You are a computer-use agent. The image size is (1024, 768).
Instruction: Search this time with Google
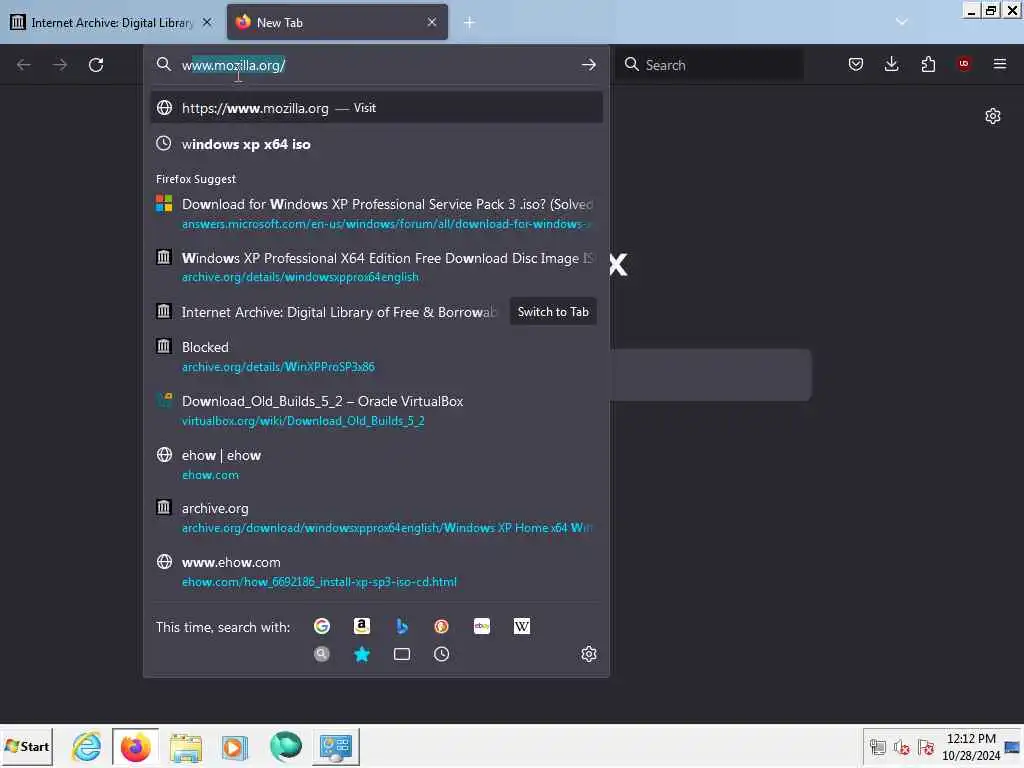[x=322, y=626]
